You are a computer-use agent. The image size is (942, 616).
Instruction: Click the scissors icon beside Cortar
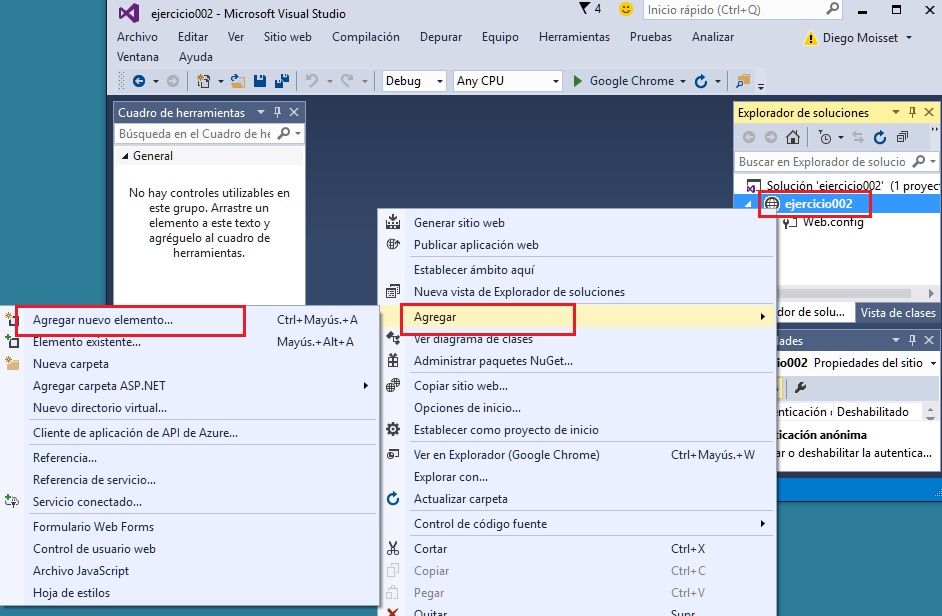pyautogui.click(x=393, y=549)
